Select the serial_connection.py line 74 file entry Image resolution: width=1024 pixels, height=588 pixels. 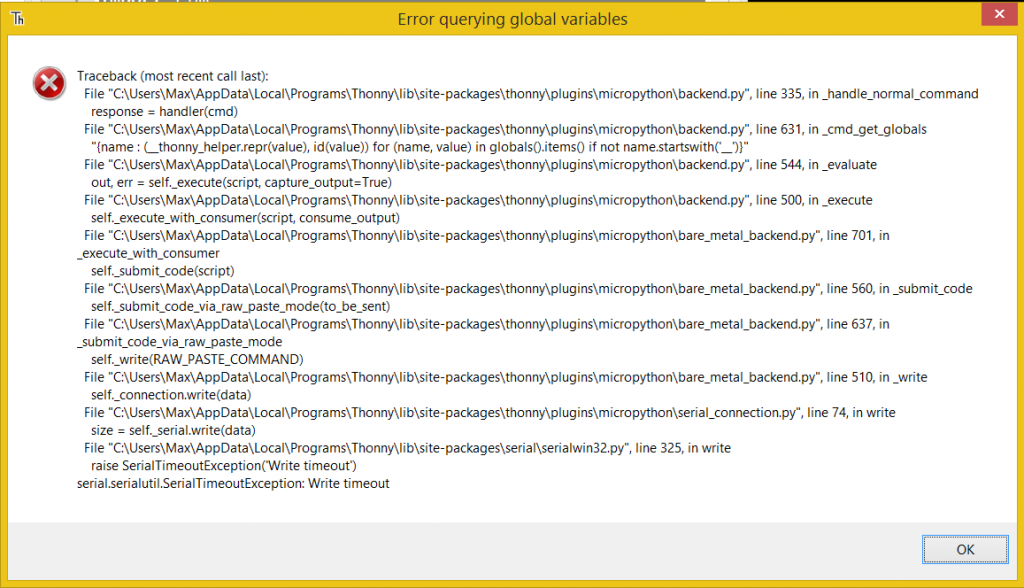pyautogui.click(x=490, y=412)
